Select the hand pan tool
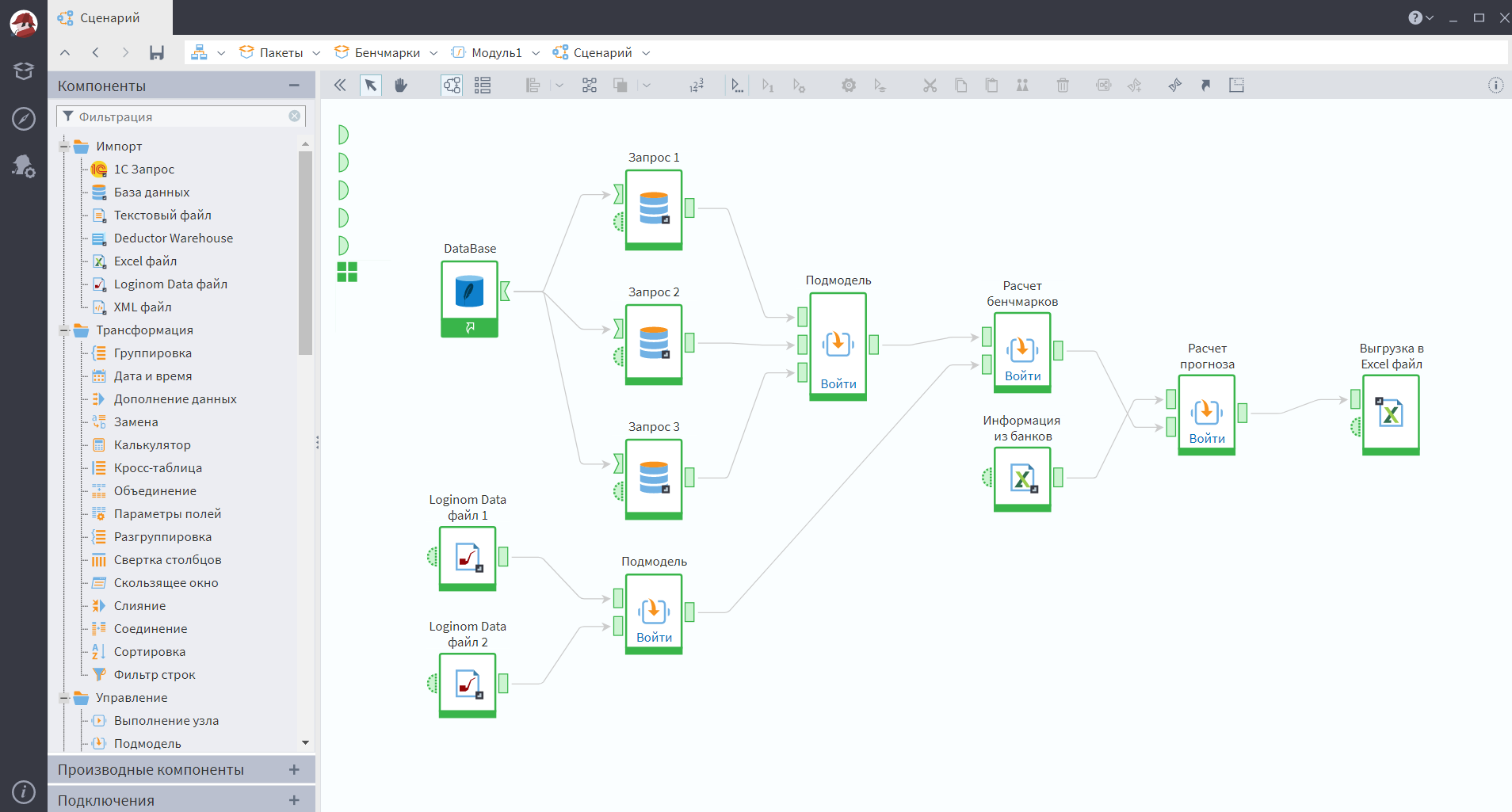 [x=401, y=86]
